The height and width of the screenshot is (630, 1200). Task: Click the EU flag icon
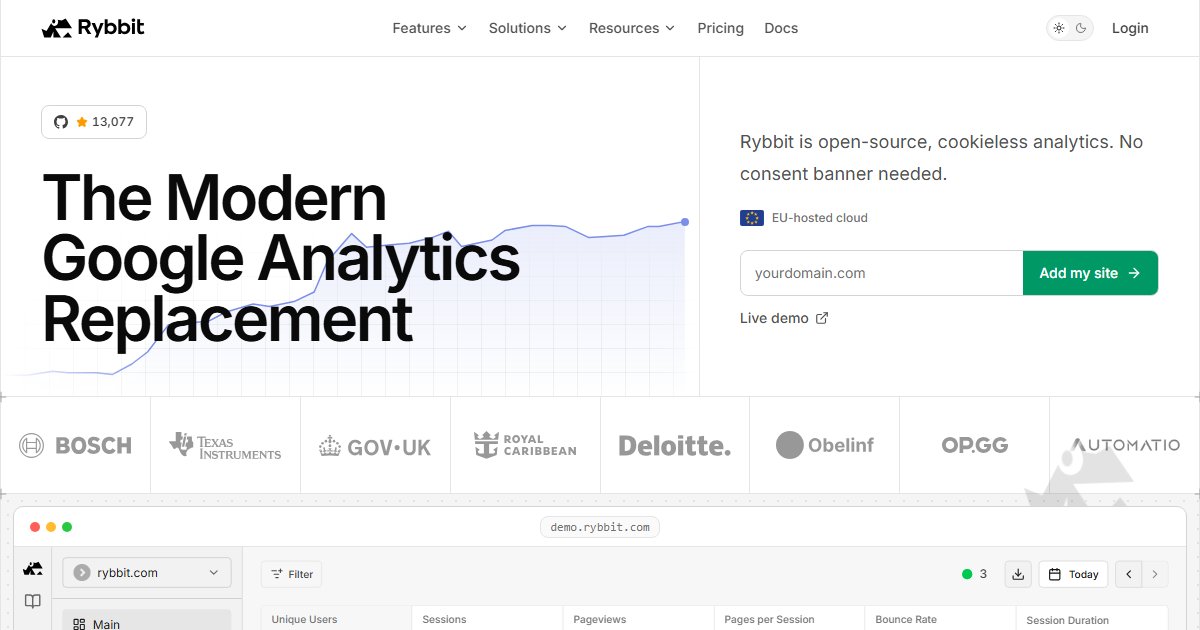point(752,218)
